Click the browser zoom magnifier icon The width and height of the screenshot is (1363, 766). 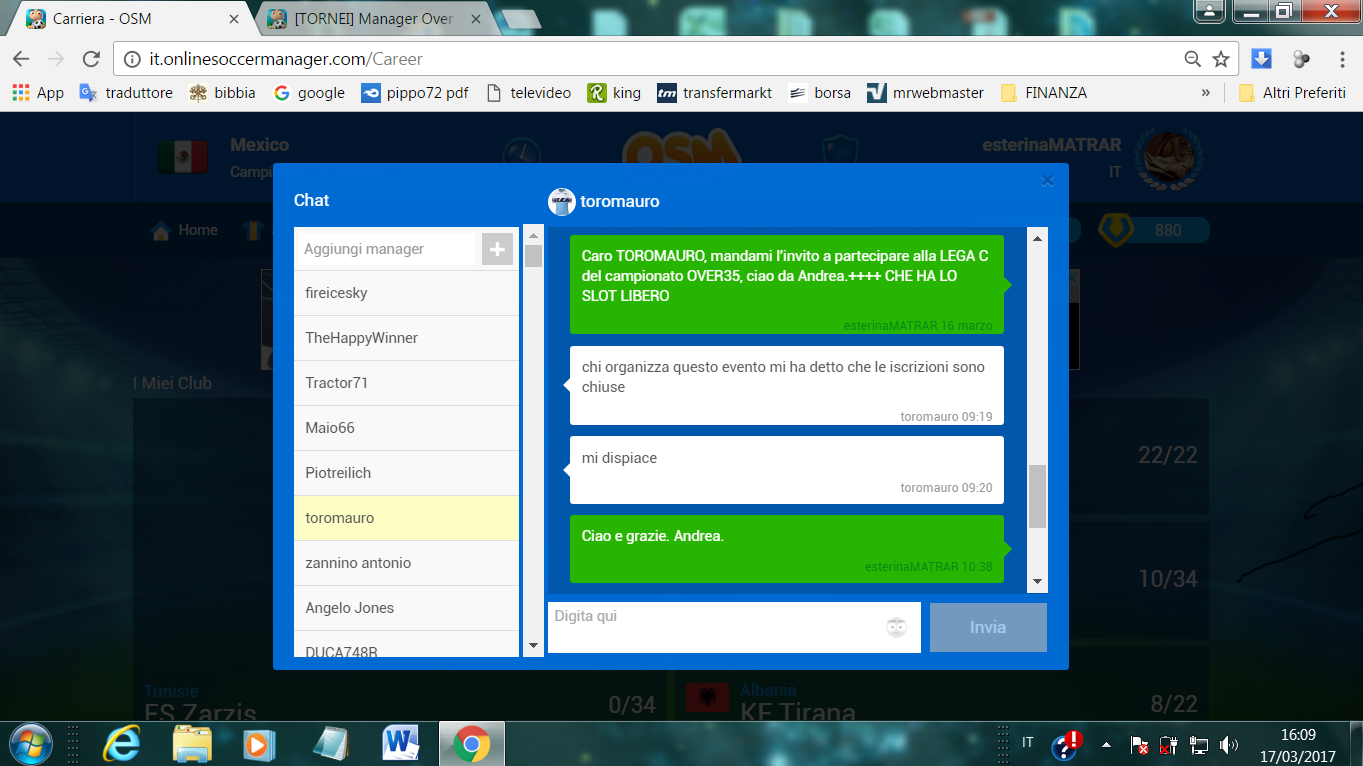(1192, 59)
